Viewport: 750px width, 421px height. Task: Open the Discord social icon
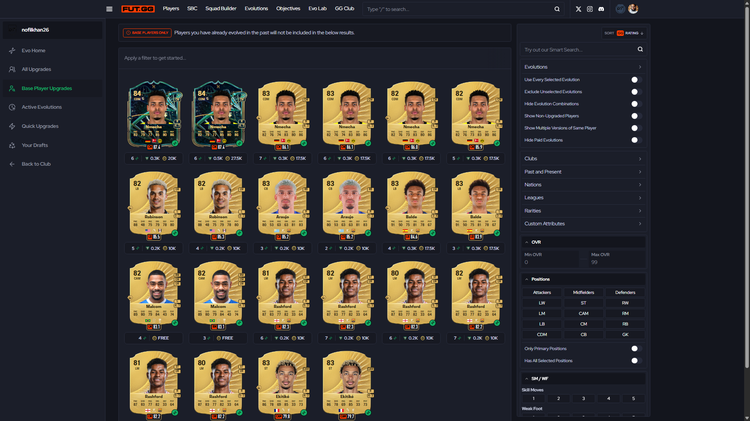pyautogui.click(x=601, y=9)
